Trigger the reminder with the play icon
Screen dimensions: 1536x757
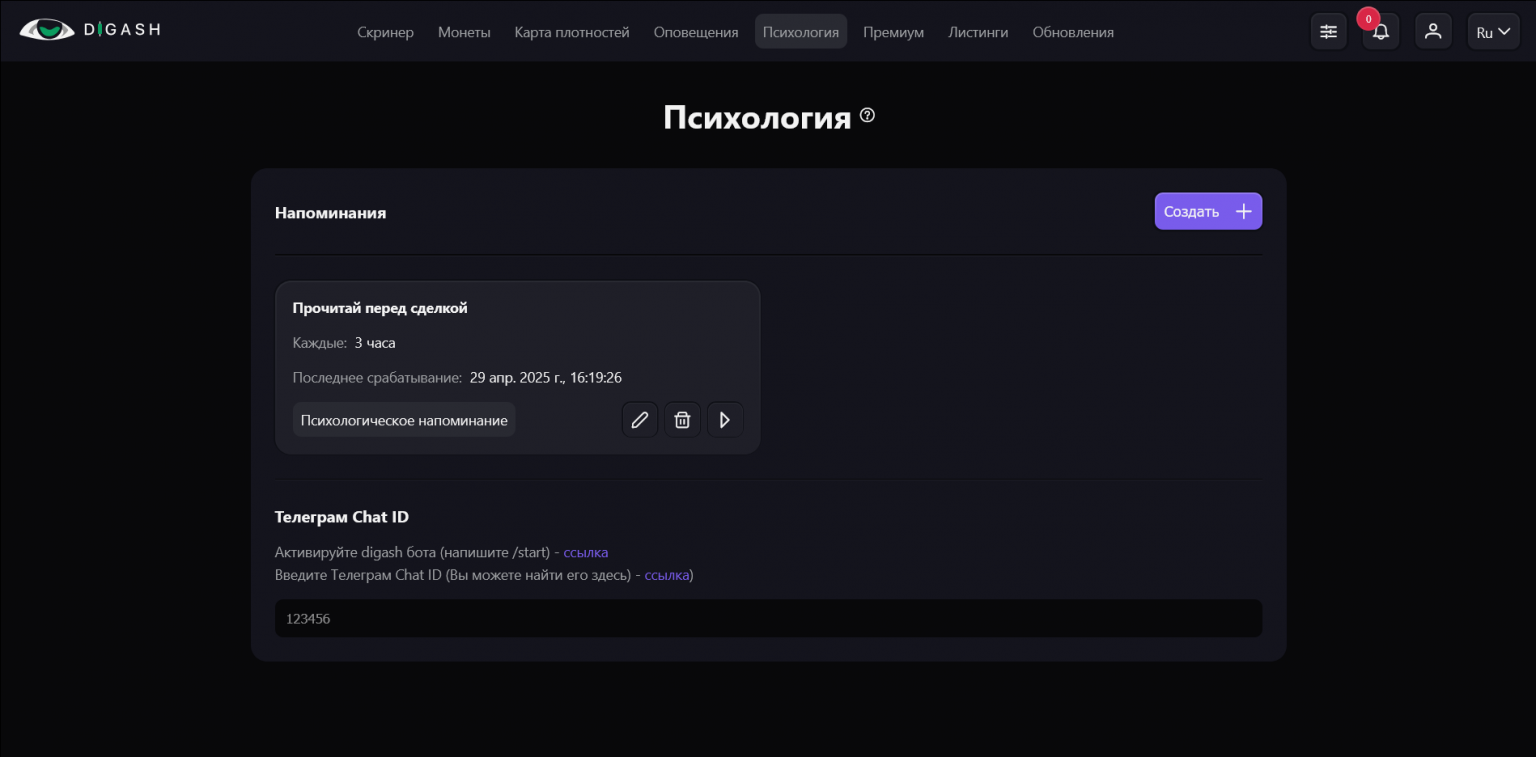tap(725, 419)
